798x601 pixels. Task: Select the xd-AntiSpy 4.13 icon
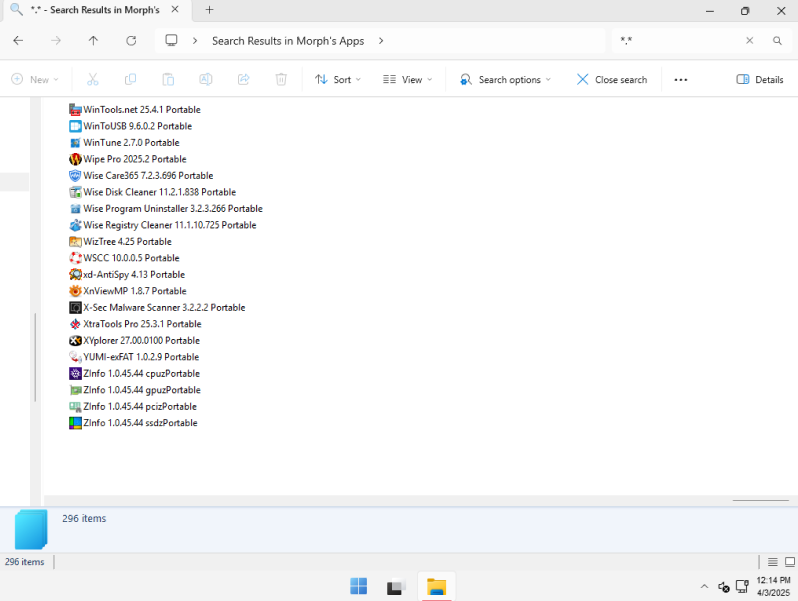(75, 275)
